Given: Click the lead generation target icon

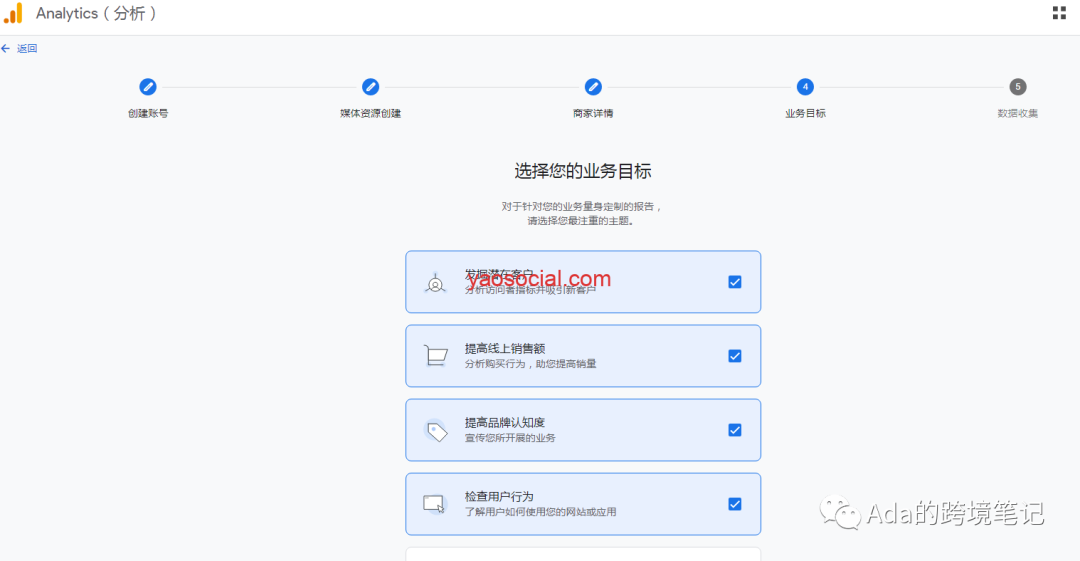Looking at the screenshot, I should coord(435,283).
